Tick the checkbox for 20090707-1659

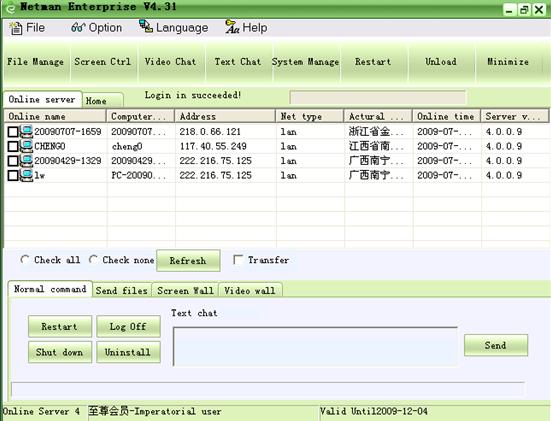point(13,132)
